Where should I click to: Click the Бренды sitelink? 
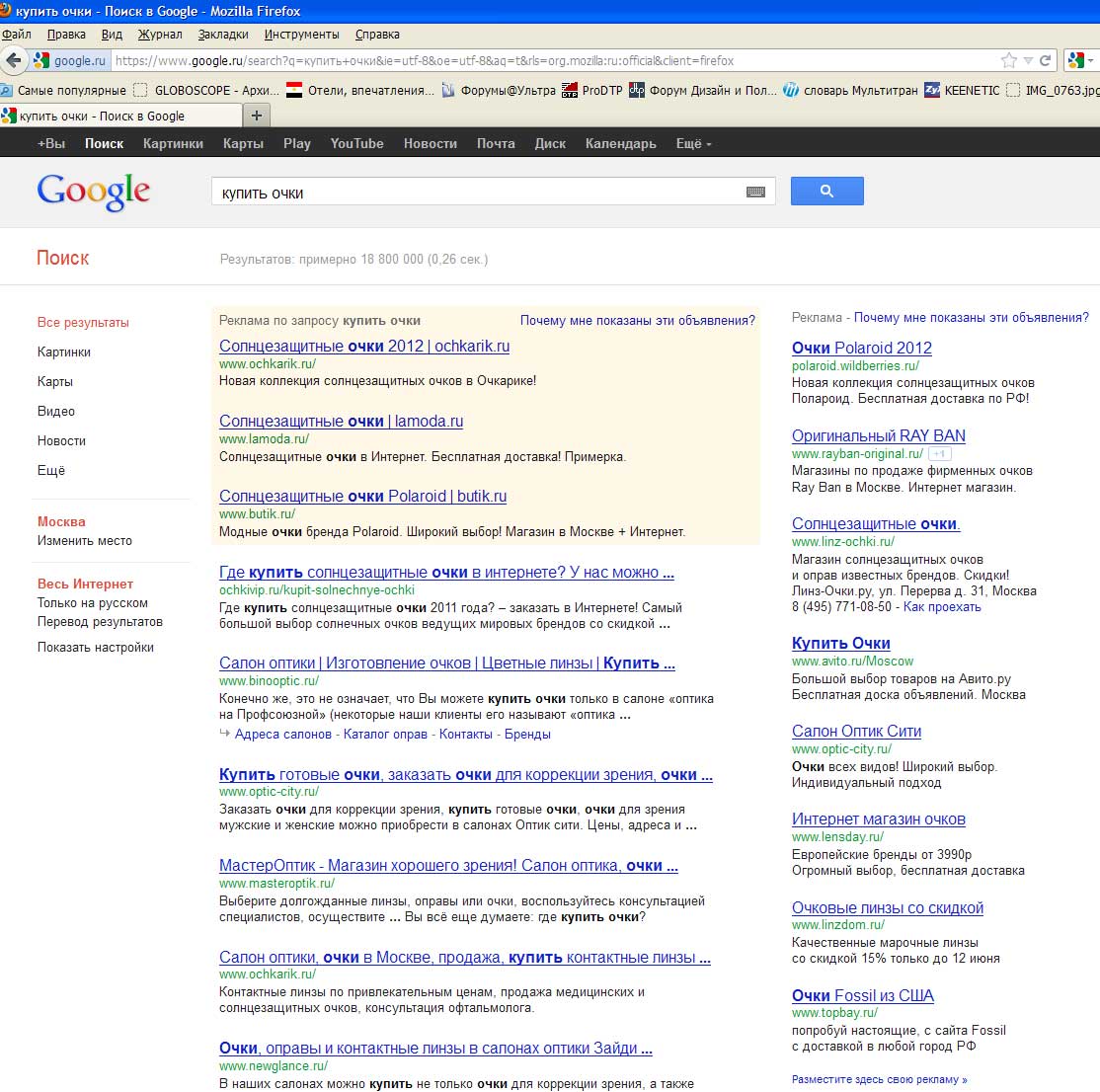tap(527, 735)
